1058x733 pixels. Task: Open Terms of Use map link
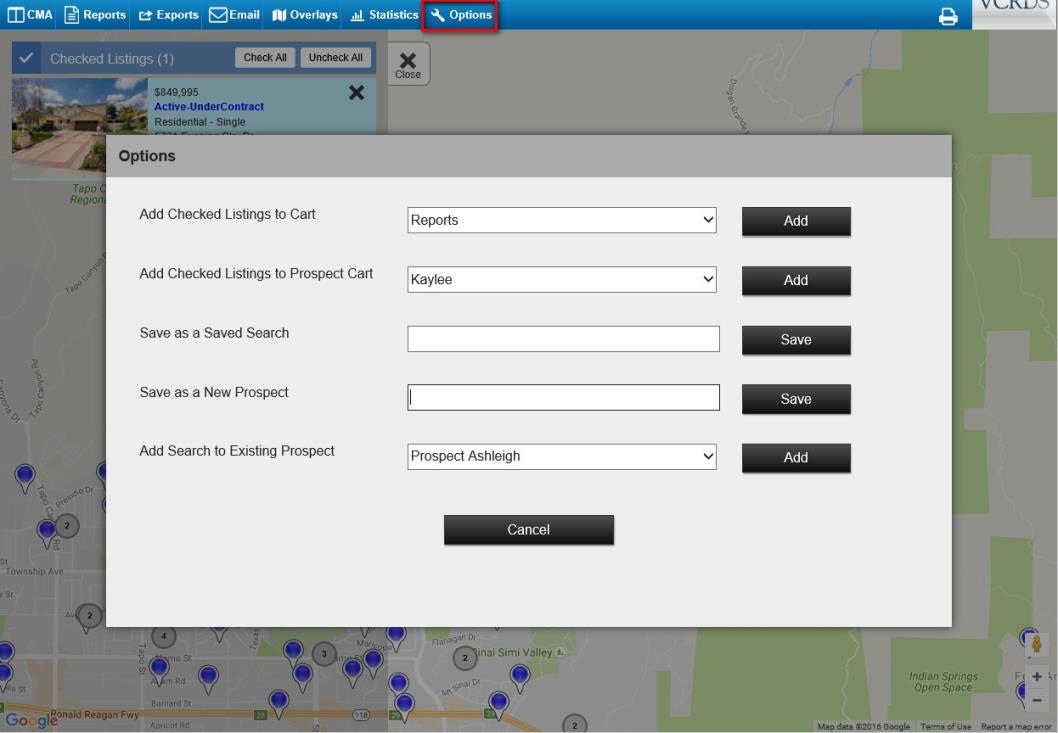click(945, 727)
